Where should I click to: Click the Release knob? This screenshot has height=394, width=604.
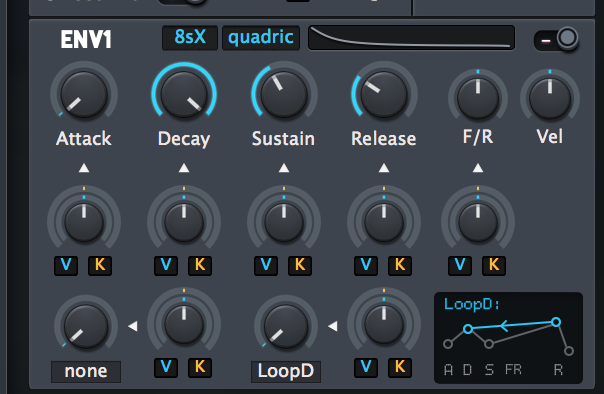click(384, 94)
